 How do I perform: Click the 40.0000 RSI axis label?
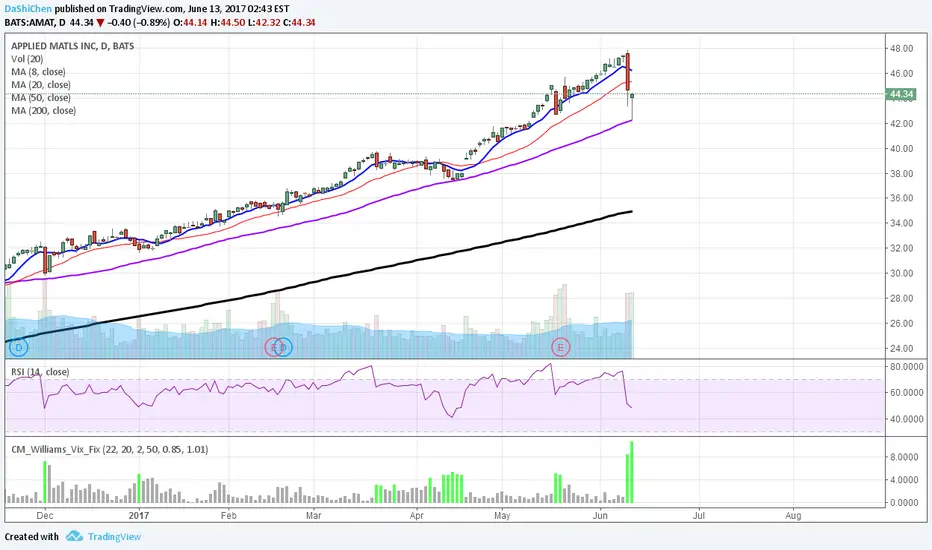[906, 419]
